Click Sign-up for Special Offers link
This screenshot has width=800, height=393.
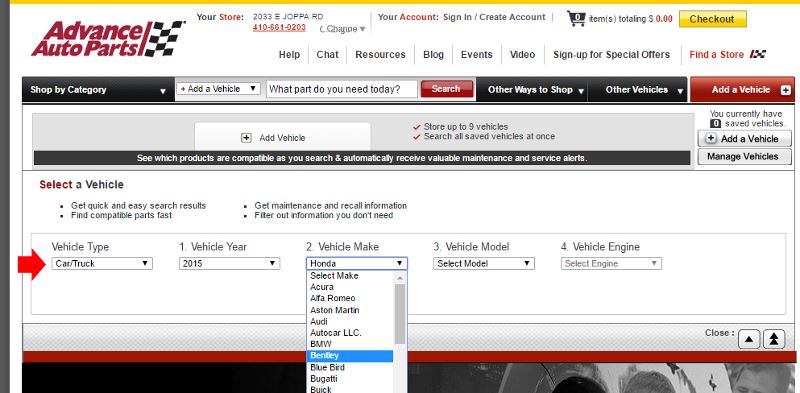coord(611,55)
